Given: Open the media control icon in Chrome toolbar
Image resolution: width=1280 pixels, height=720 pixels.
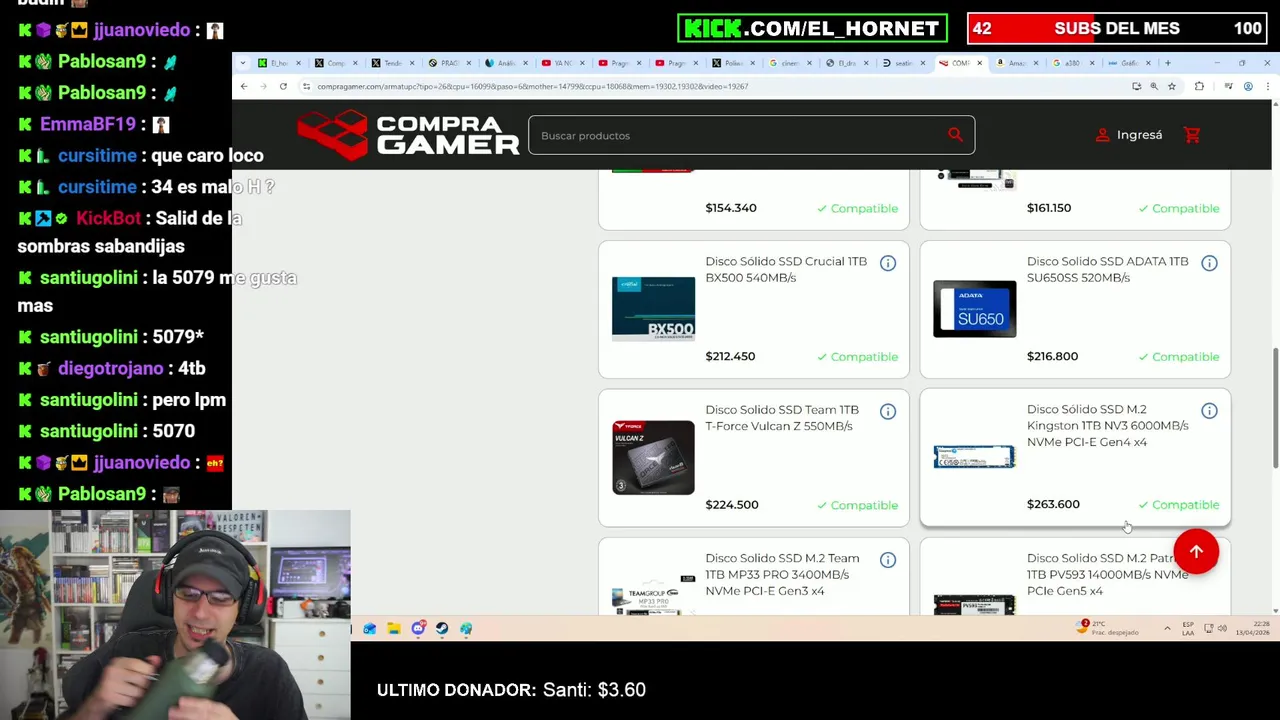Looking at the screenshot, I should tap(1228, 86).
